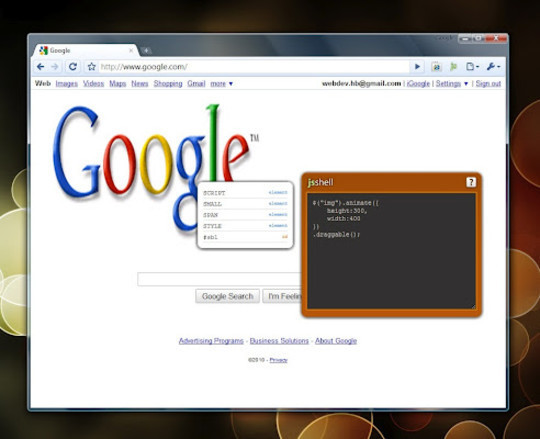The height and width of the screenshot is (439, 540).
Task: Click inside the jsshell code editor
Action: tap(391, 251)
